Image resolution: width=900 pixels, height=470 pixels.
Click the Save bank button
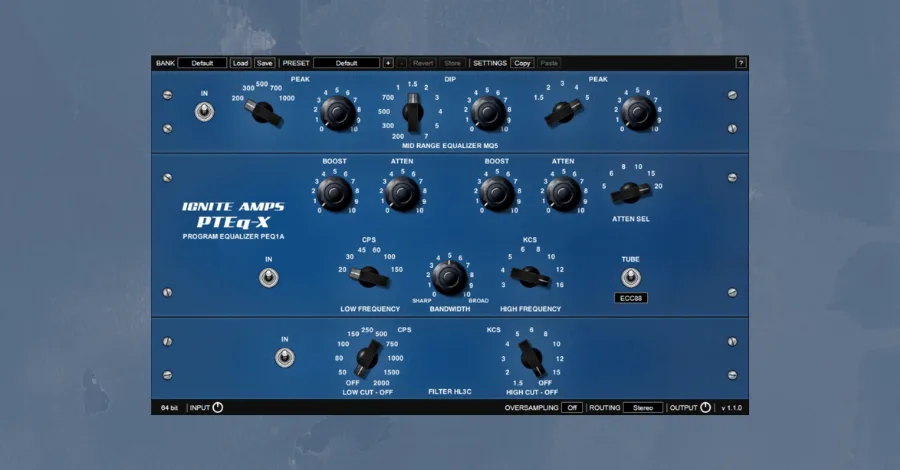tap(265, 63)
